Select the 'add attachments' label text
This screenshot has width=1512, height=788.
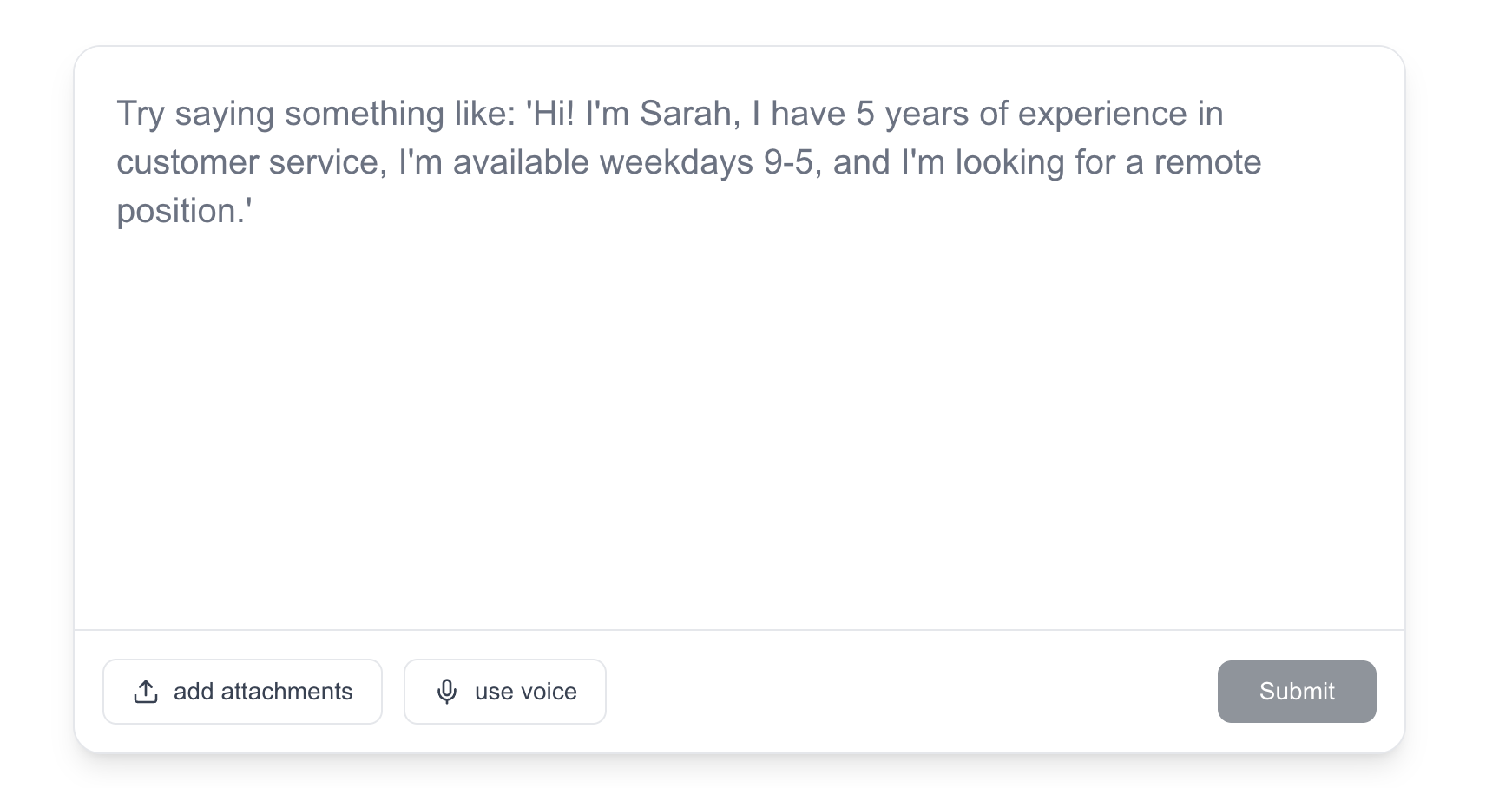(x=263, y=692)
